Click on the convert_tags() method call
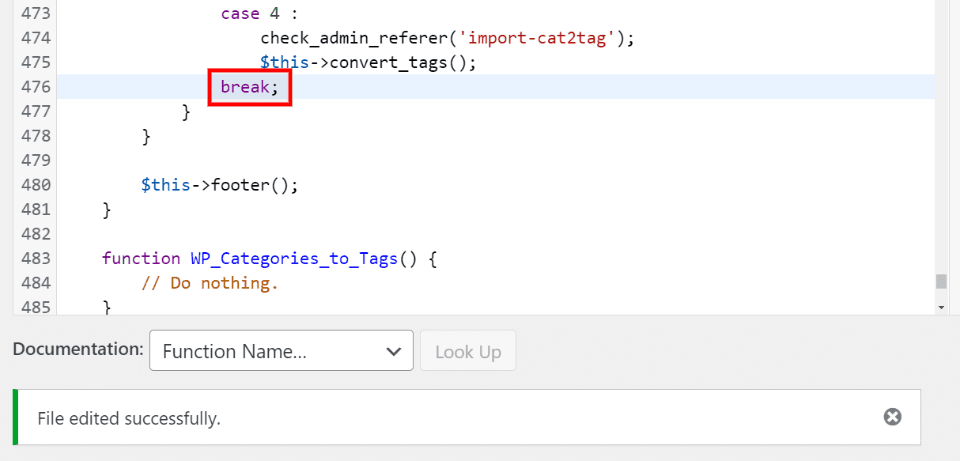960x461 pixels. tap(395, 62)
